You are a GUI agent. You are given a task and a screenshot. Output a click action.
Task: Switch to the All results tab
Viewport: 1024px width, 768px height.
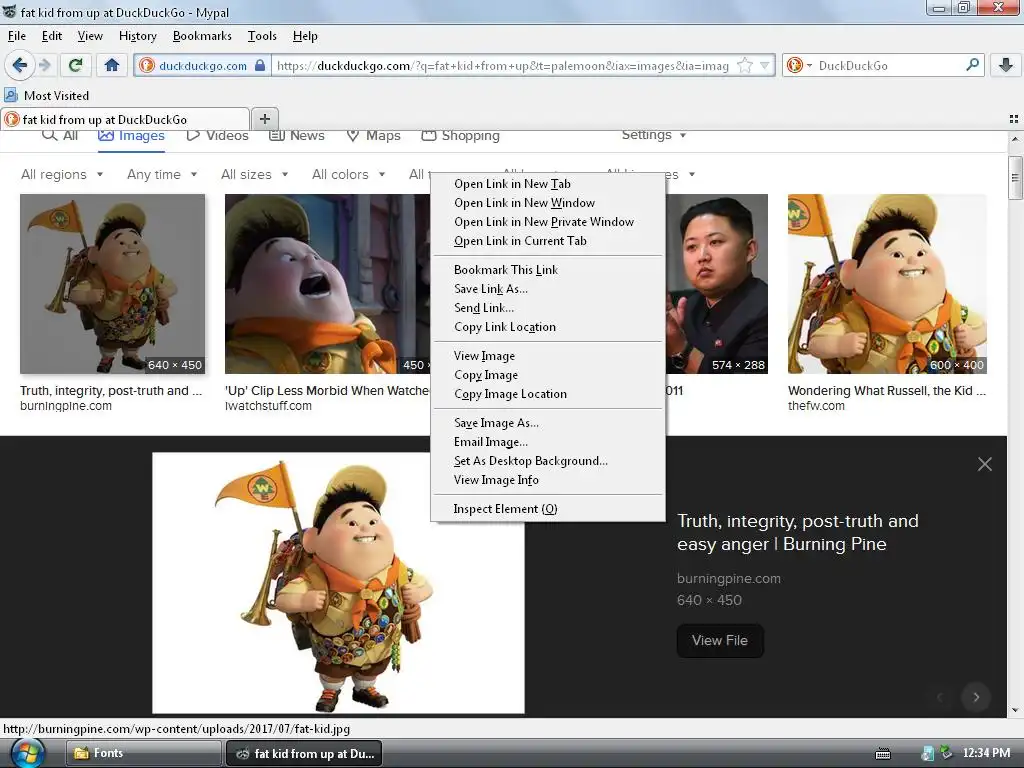coord(60,135)
